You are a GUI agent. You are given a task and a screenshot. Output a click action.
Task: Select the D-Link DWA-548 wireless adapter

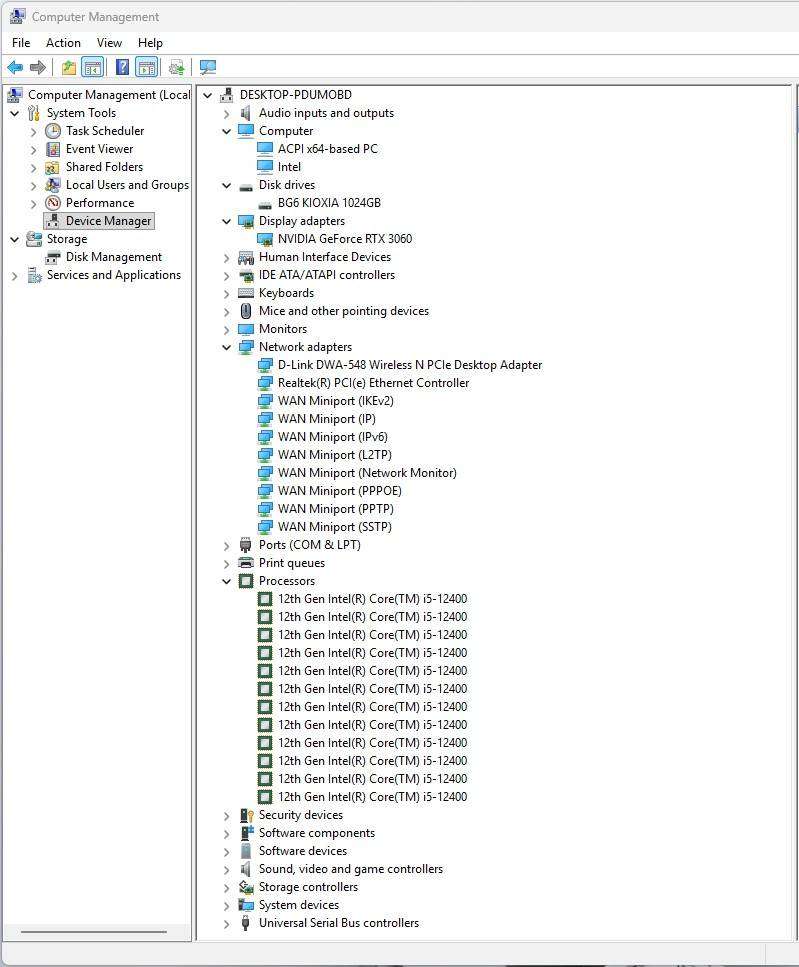pyautogui.click(x=409, y=365)
